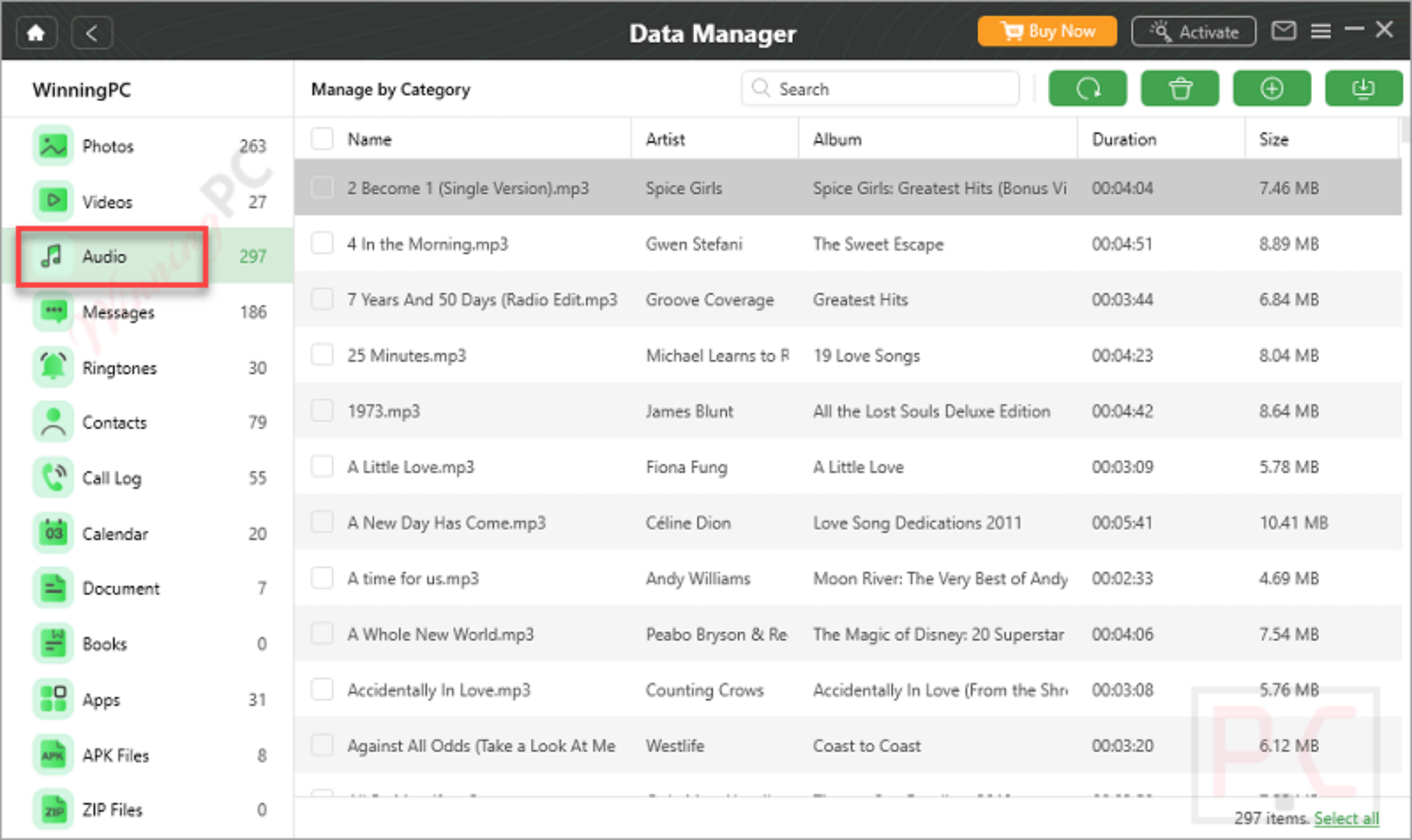Open the mail feedback icon
Viewport: 1412px width, 840px height.
pos(1284,31)
